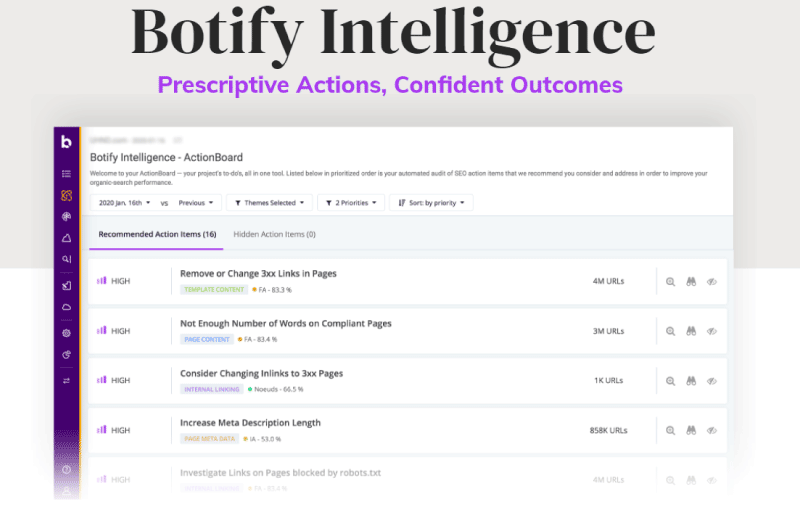Open the 2020 Jan. 16th date dropdown

point(124,203)
